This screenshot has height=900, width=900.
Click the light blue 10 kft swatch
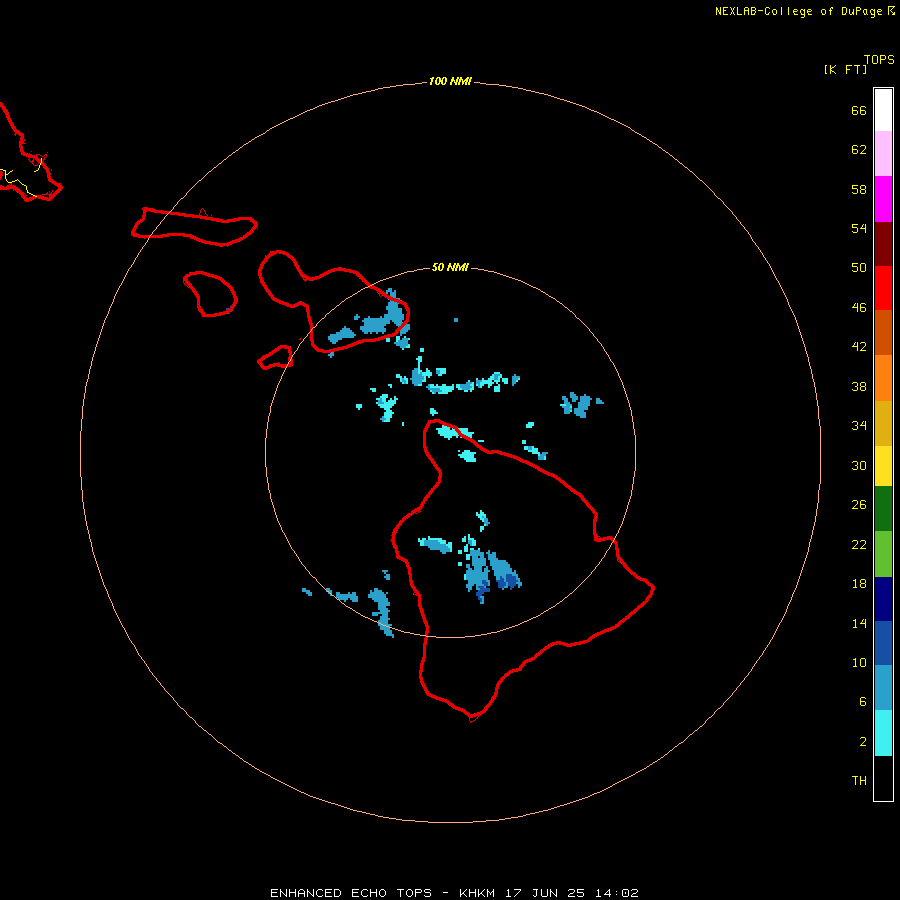click(883, 688)
